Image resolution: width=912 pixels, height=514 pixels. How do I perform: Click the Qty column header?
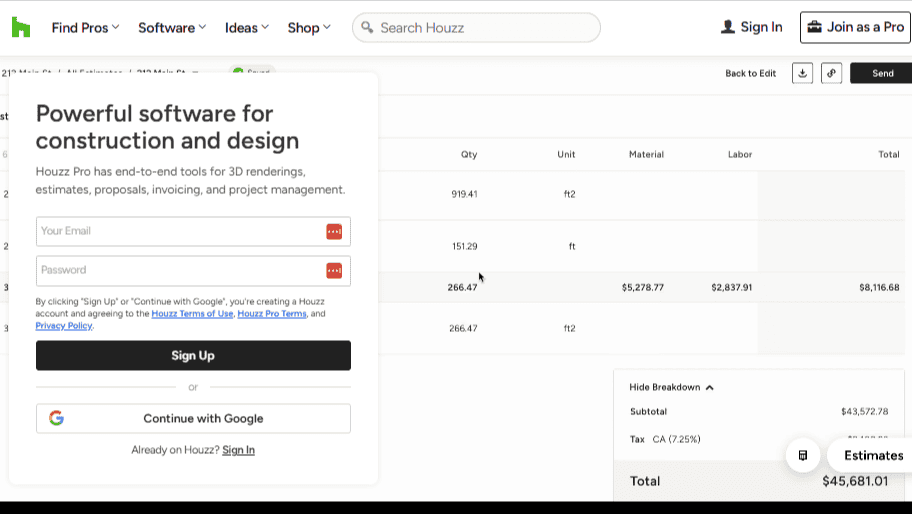click(x=469, y=154)
